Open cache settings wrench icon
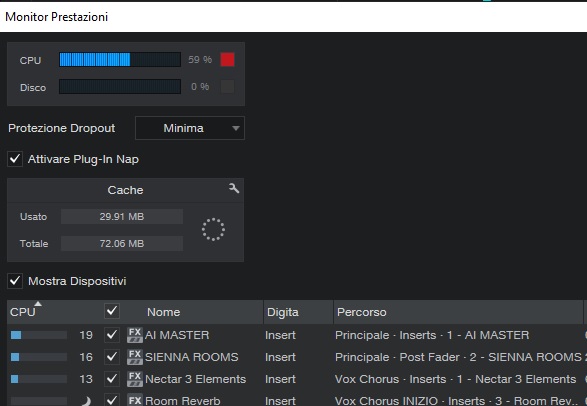 pyautogui.click(x=234, y=188)
